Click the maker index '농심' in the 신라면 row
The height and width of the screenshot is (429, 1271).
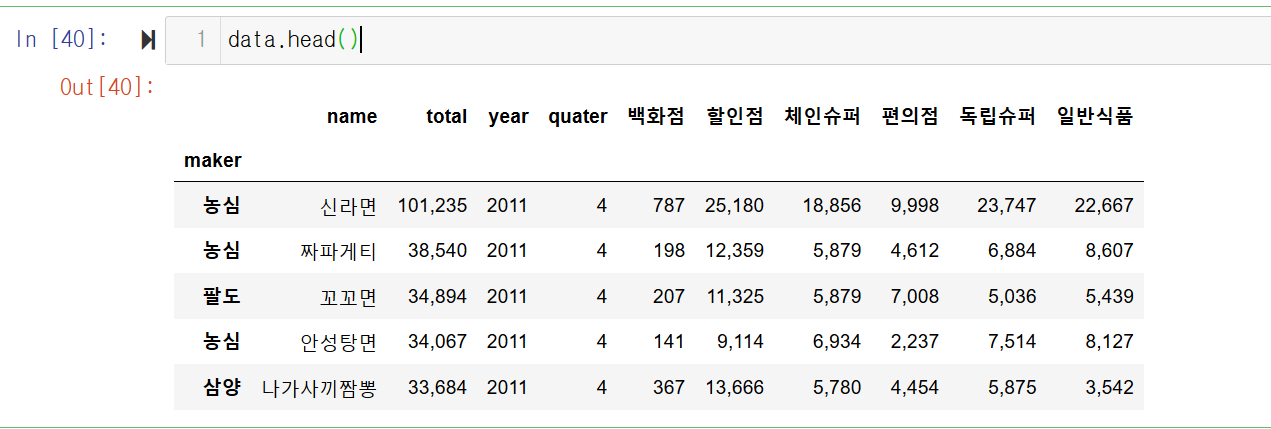[x=221, y=206]
